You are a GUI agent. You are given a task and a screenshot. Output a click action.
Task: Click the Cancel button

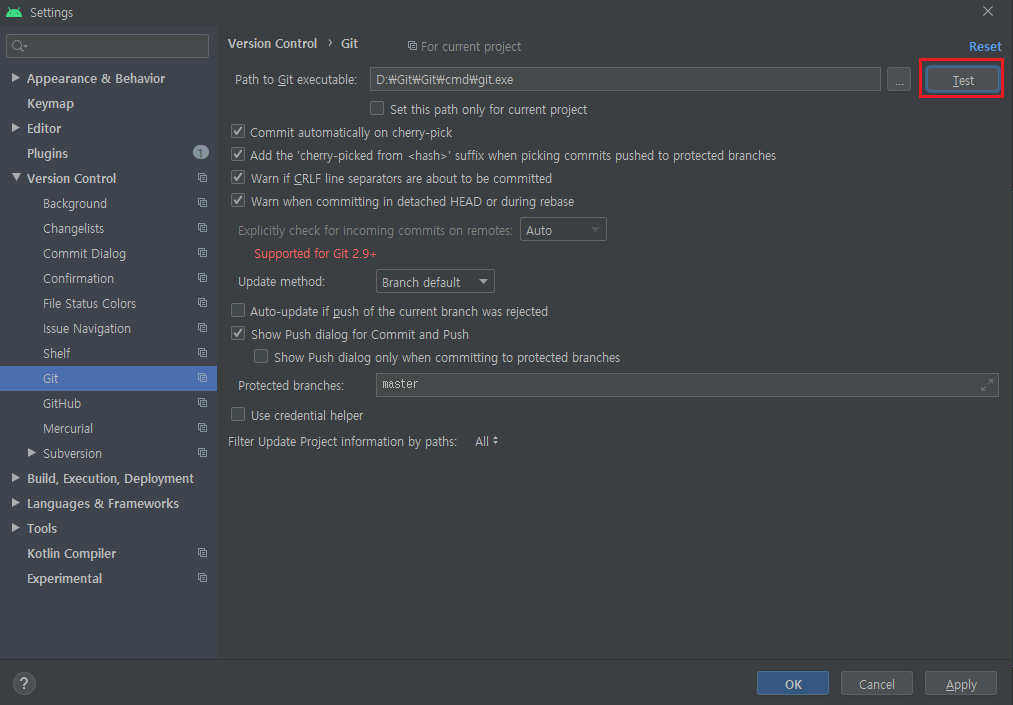coord(877,684)
